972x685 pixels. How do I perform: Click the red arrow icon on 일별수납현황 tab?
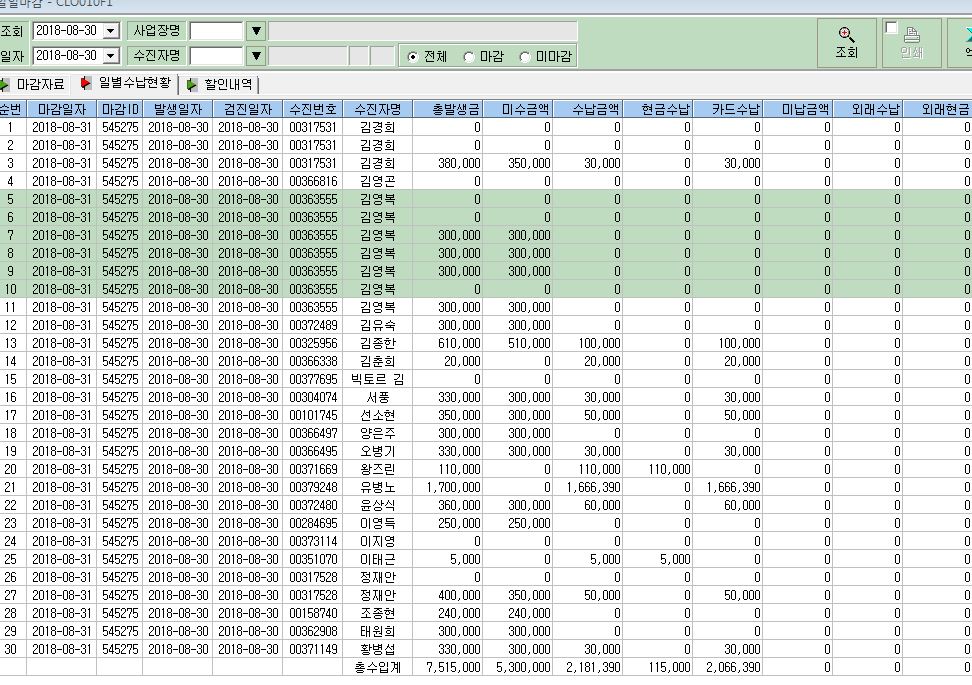(x=86, y=83)
